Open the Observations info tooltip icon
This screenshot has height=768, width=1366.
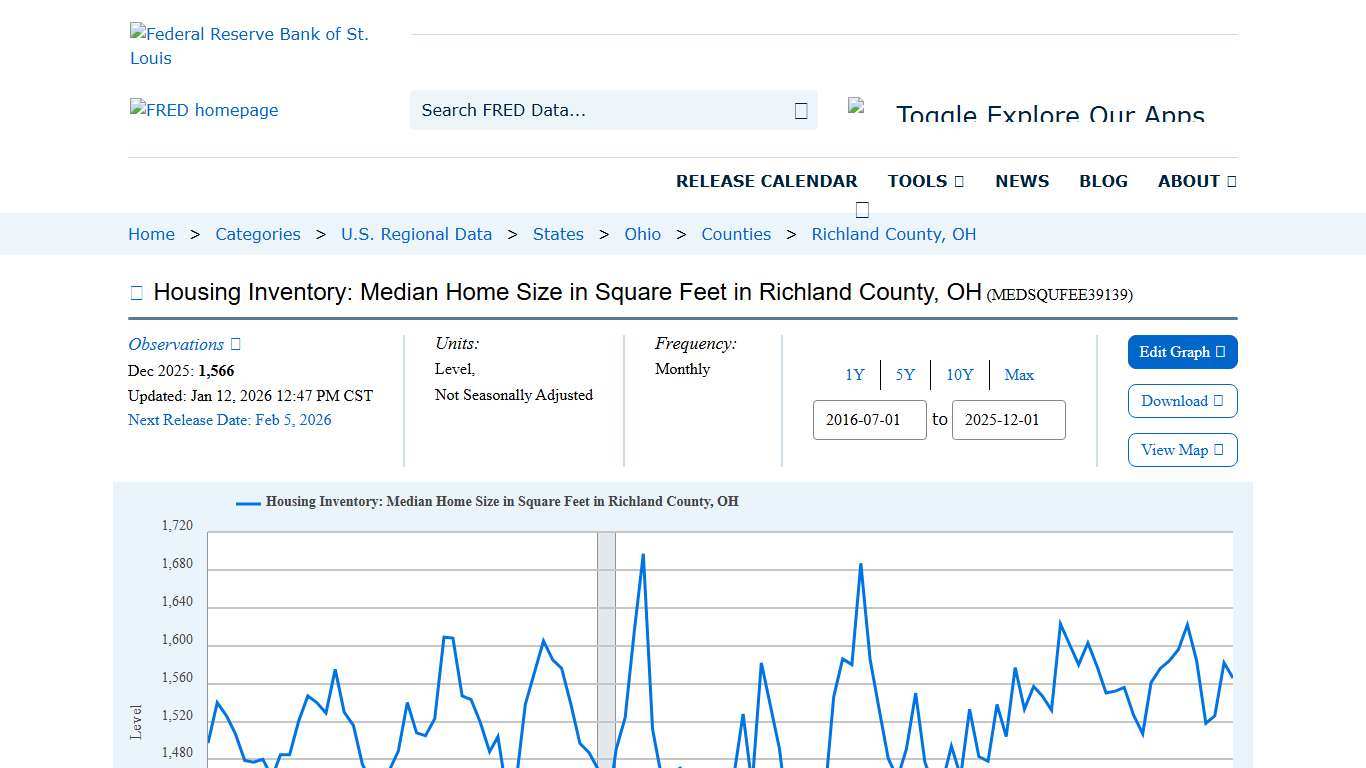click(233, 344)
